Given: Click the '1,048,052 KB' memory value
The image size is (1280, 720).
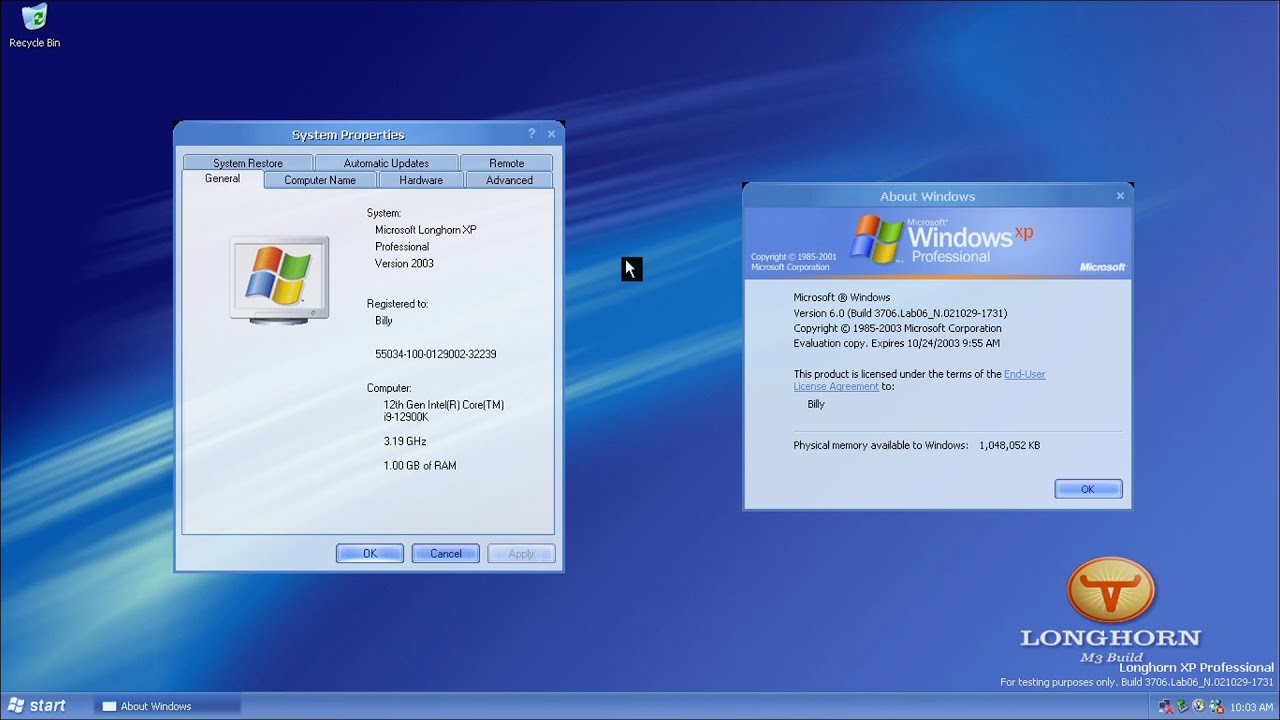Looking at the screenshot, I should (1010, 445).
